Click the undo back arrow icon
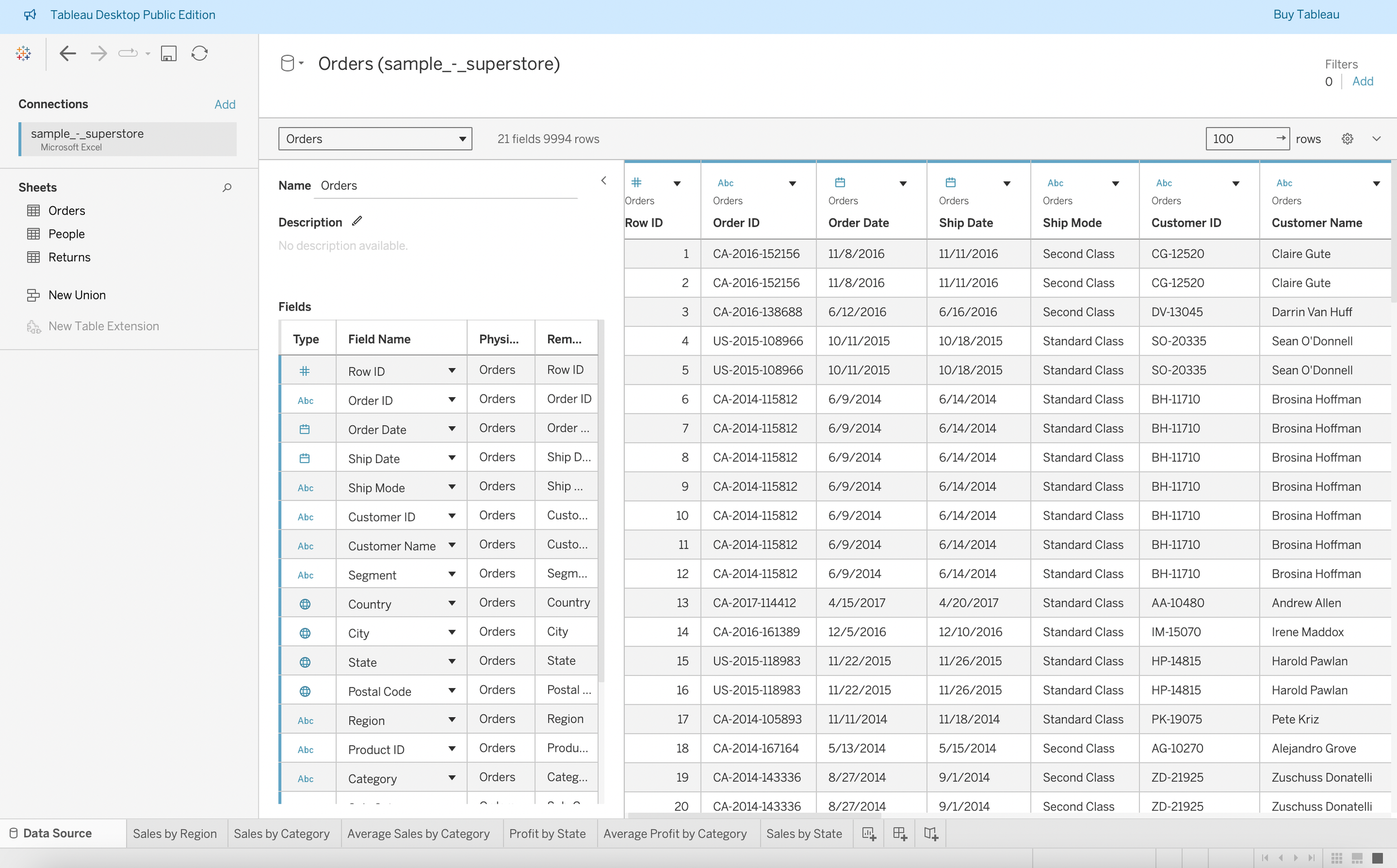The image size is (1397, 868). (x=68, y=54)
